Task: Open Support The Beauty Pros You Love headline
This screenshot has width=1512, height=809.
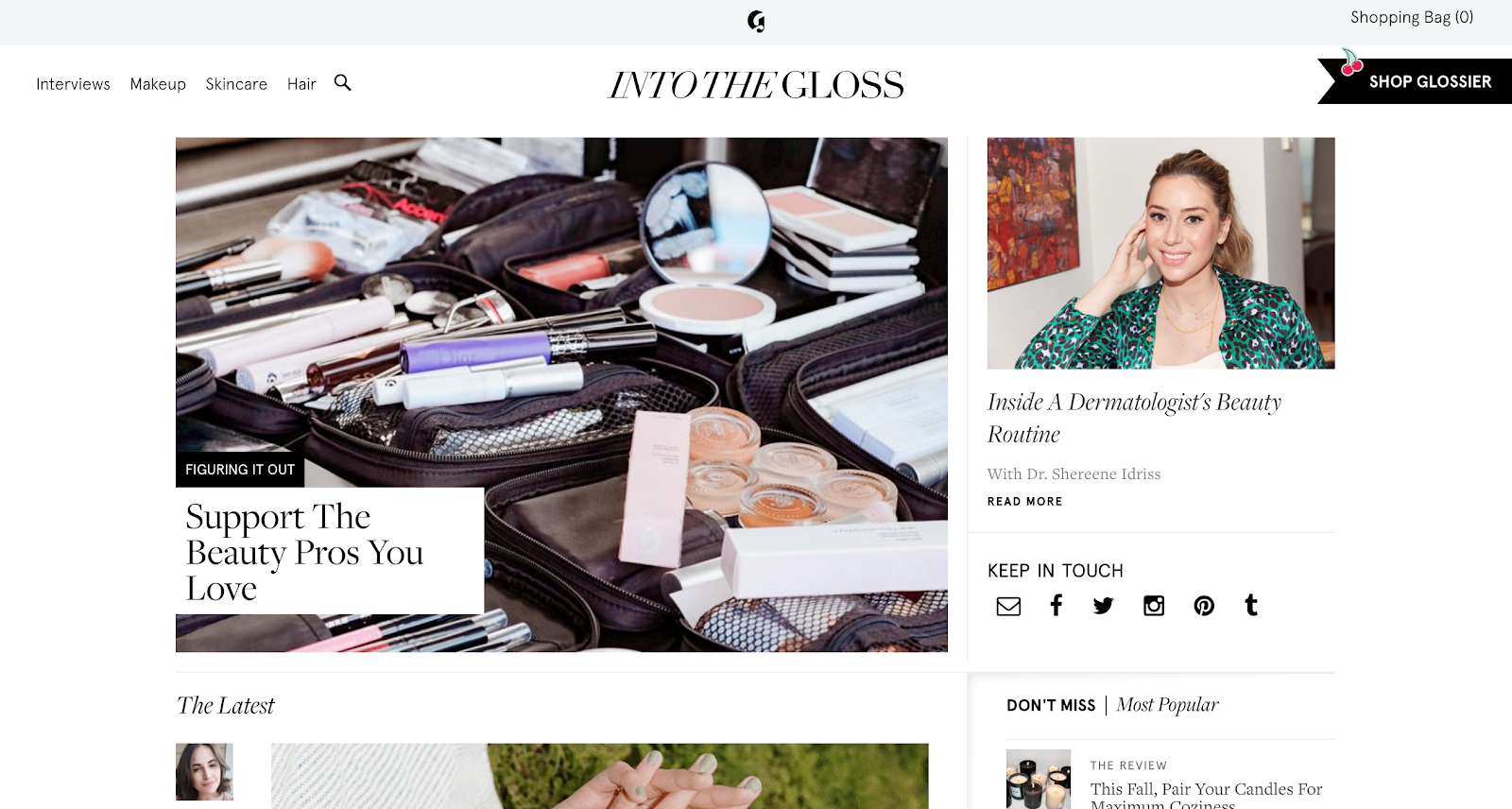Action: tap(304, 552)
